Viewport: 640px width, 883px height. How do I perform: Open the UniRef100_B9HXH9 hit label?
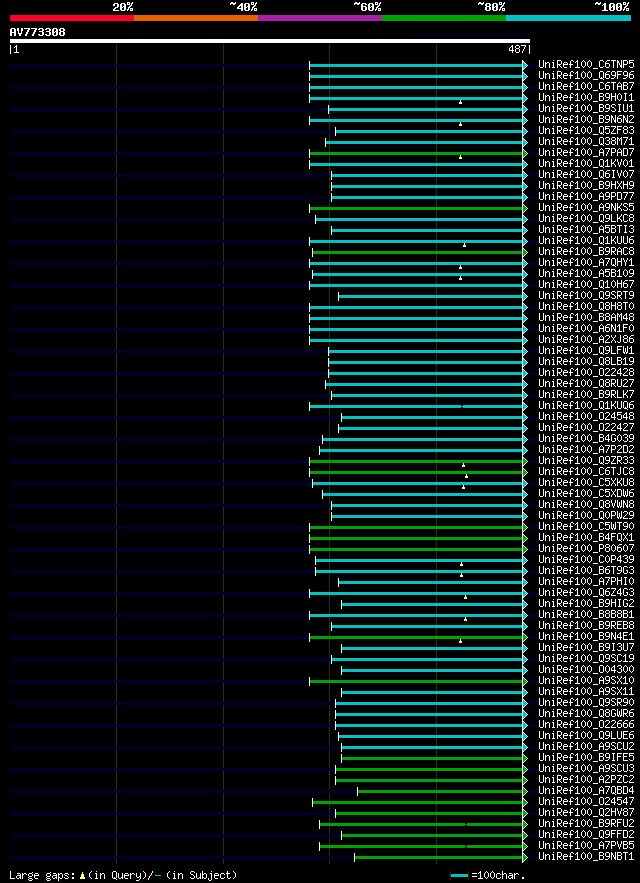(586, 186)
